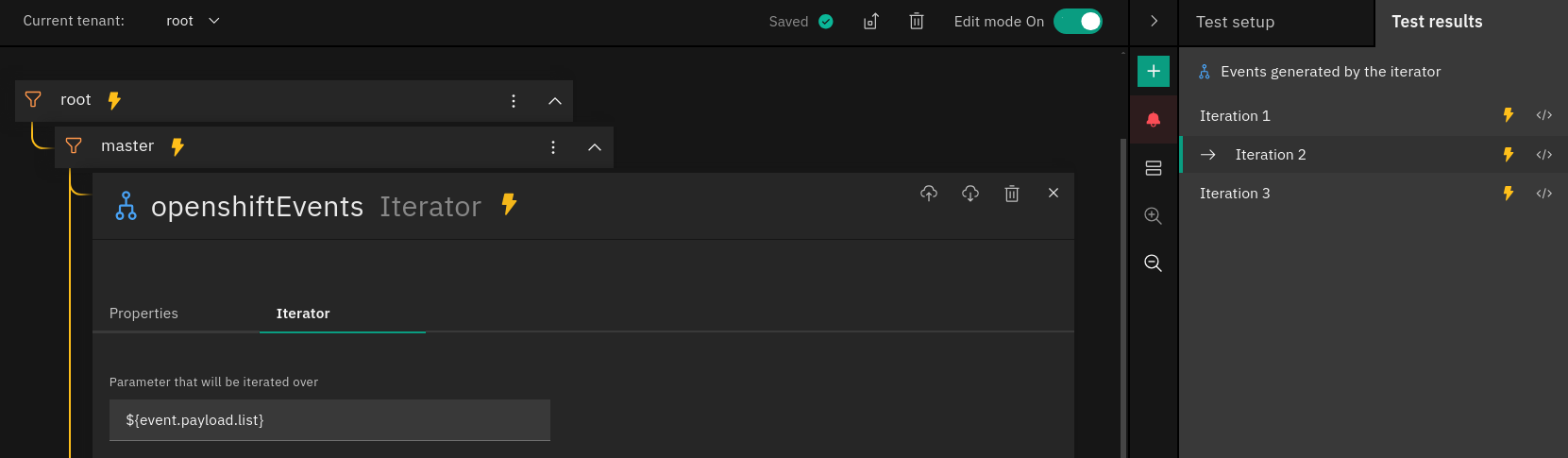This screenshot has width=1568, height=458.
Task: Click the export icon next to Saved
Action: coord(870,22)
